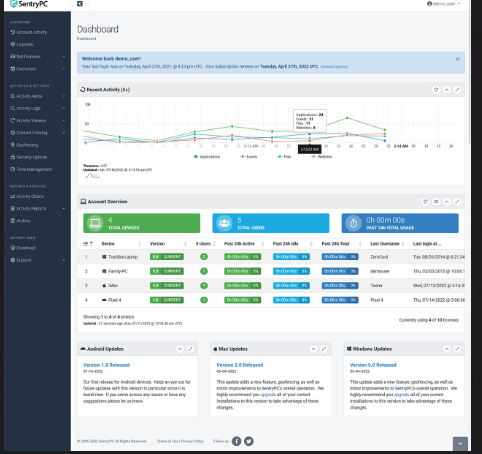The height and width of the screenshot is (454, 482).
Task: Collapse the sidebar using the top toggle icon
Action: (80, 4)
